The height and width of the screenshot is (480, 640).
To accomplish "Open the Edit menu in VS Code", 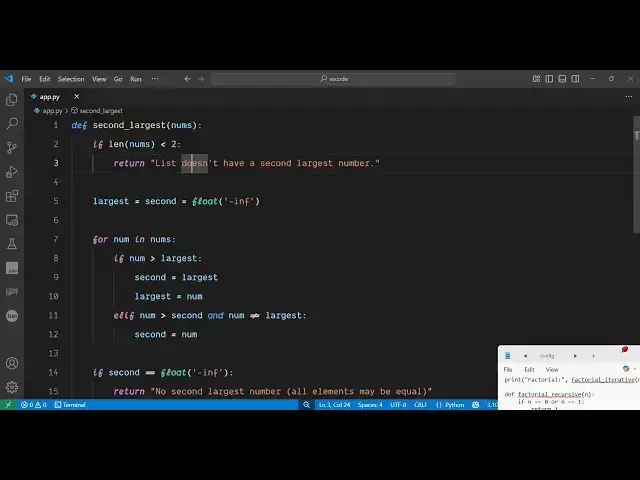I will point(44,79).
